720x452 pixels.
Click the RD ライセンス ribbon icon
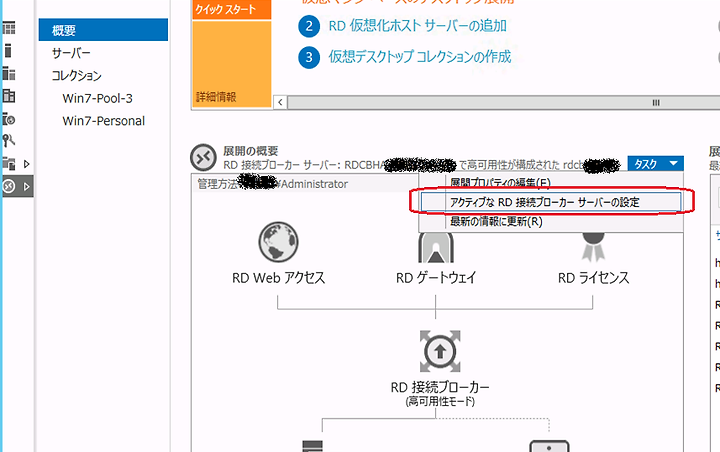point(593,247)
